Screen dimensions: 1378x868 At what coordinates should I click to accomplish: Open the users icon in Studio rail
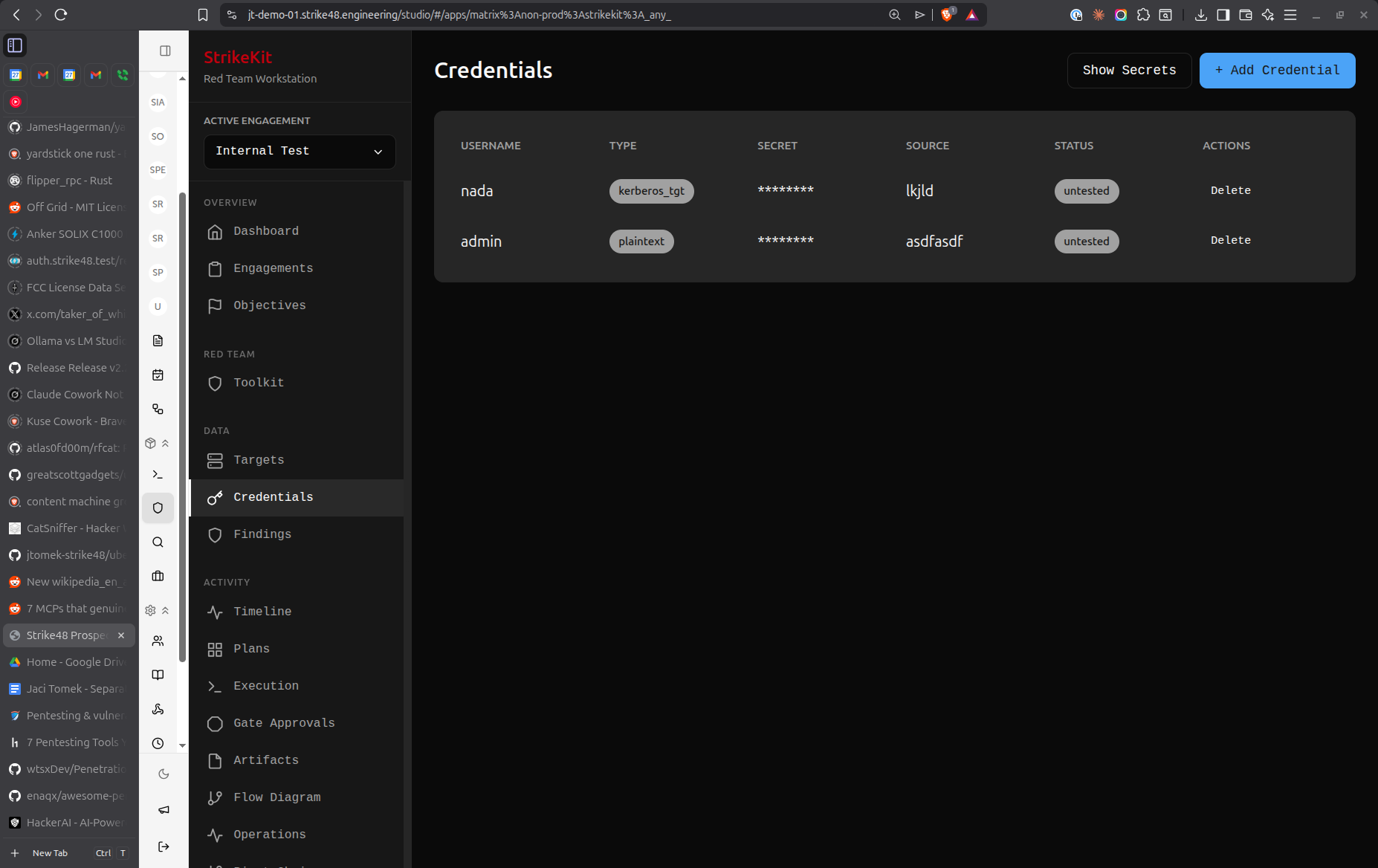pyautogui.click(x=158, y=641)
